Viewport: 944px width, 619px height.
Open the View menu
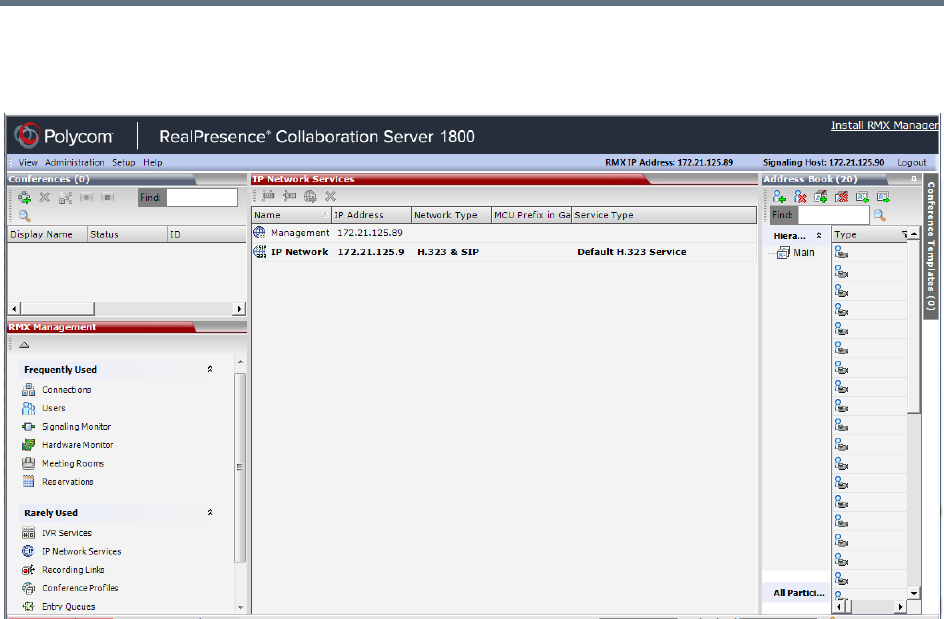pyautogui.click(x=28, y=163)
